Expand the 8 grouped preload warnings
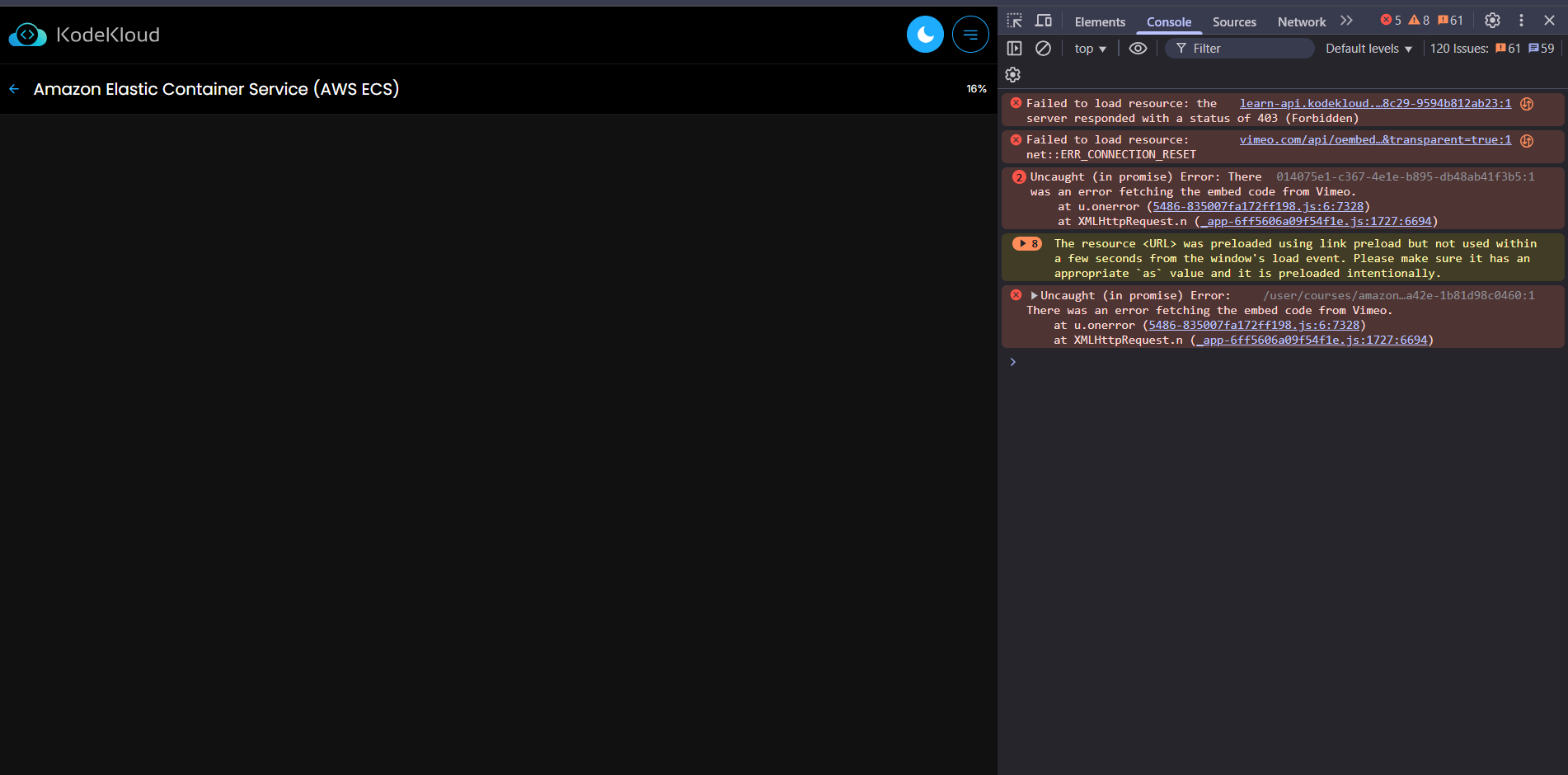Viewport: 1568px width, 775px height. pyautogui.click(x=1027, y=244)
